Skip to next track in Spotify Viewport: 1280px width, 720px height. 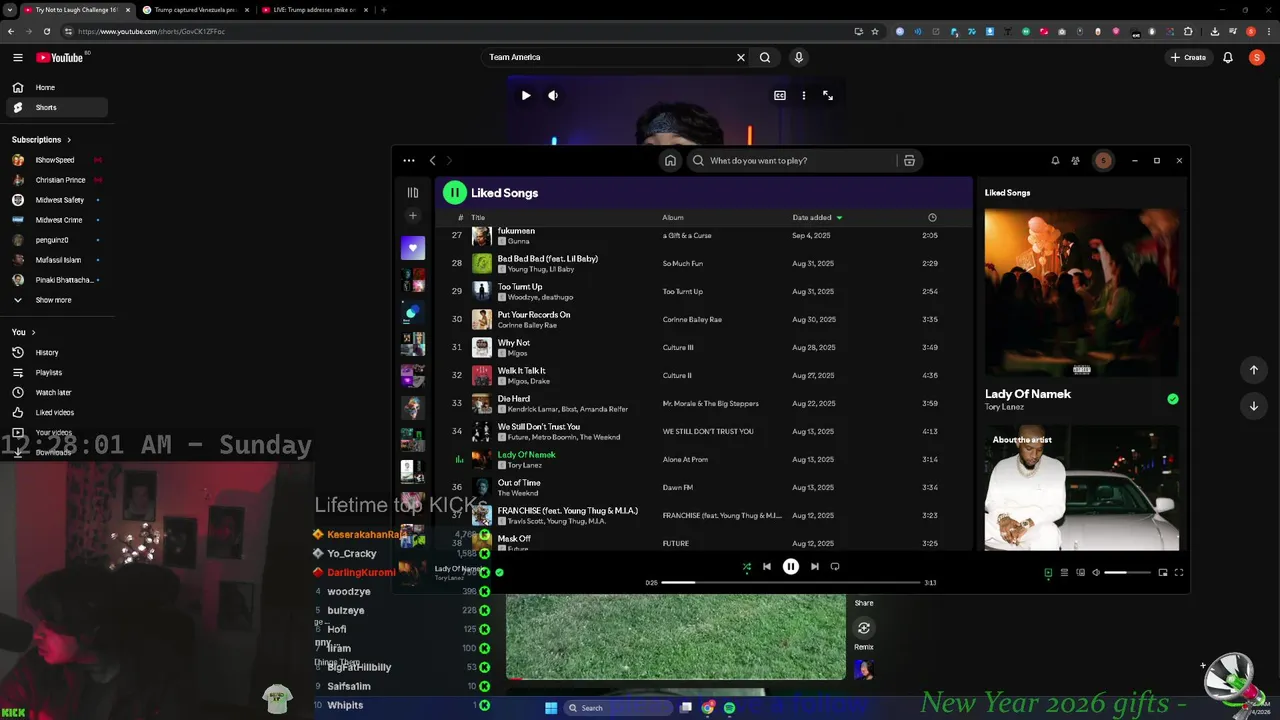pyautogui.click(x=815, y=566)
